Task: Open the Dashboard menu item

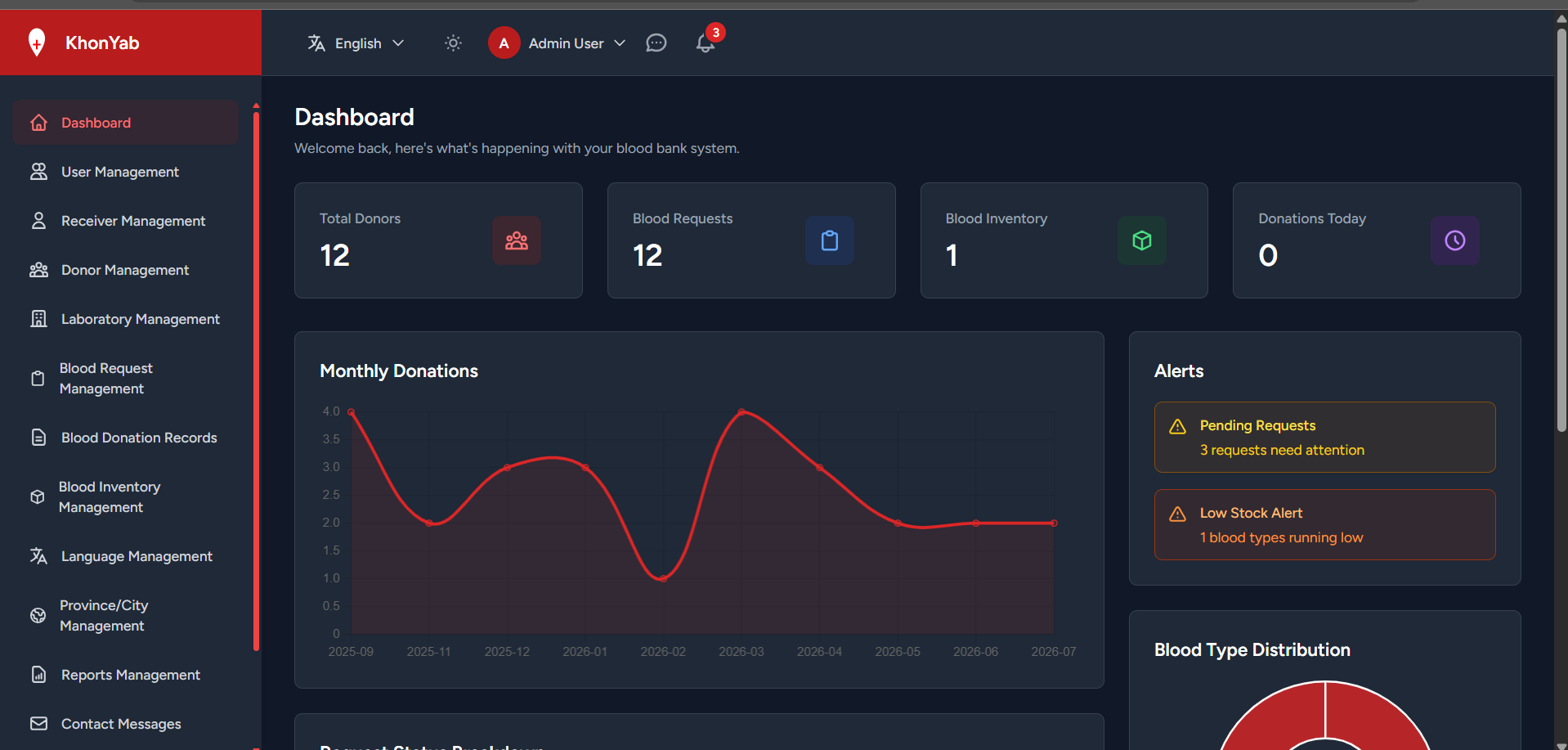Action: coord(126,123)
